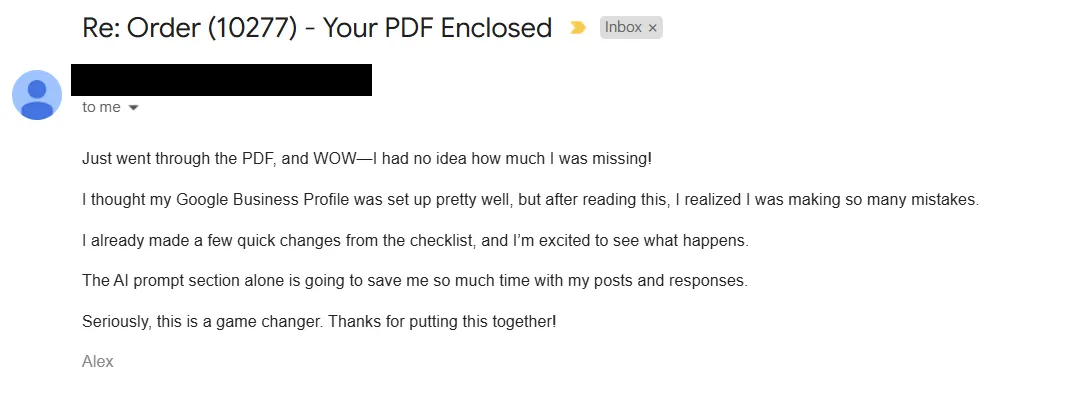Open the sender's profile avatar
The image size is (1074, 401).
tap(37, 95)
